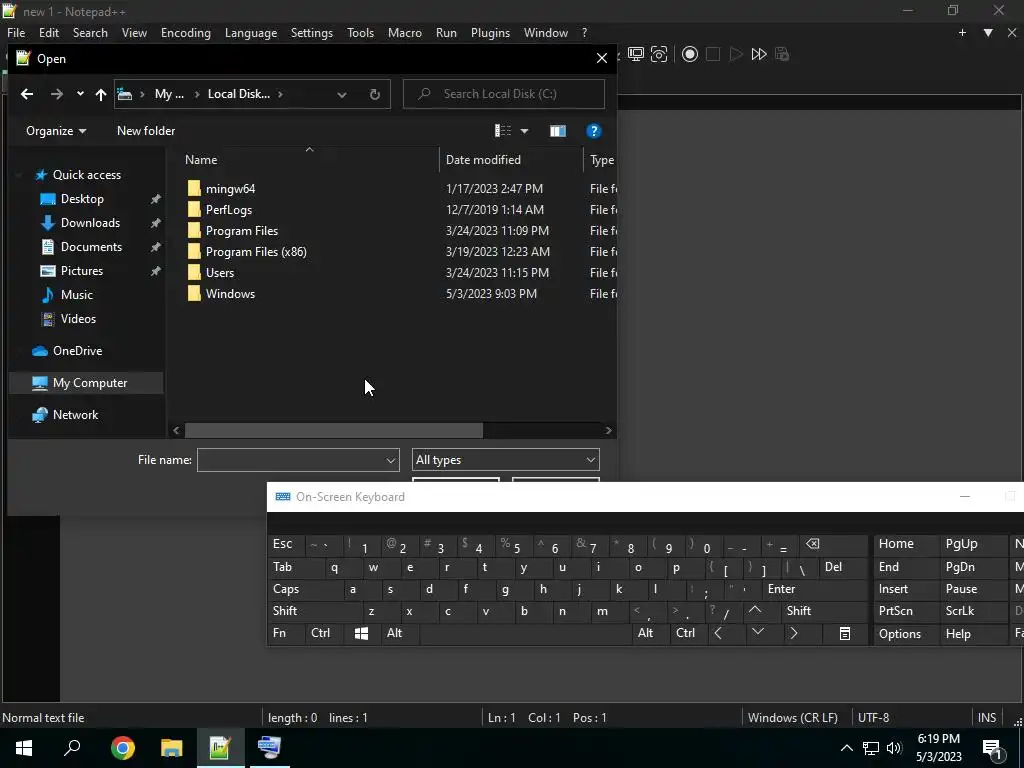
Task: Toggle Fn key on On-Screen Keyboard
Action: tap(279, 633)
